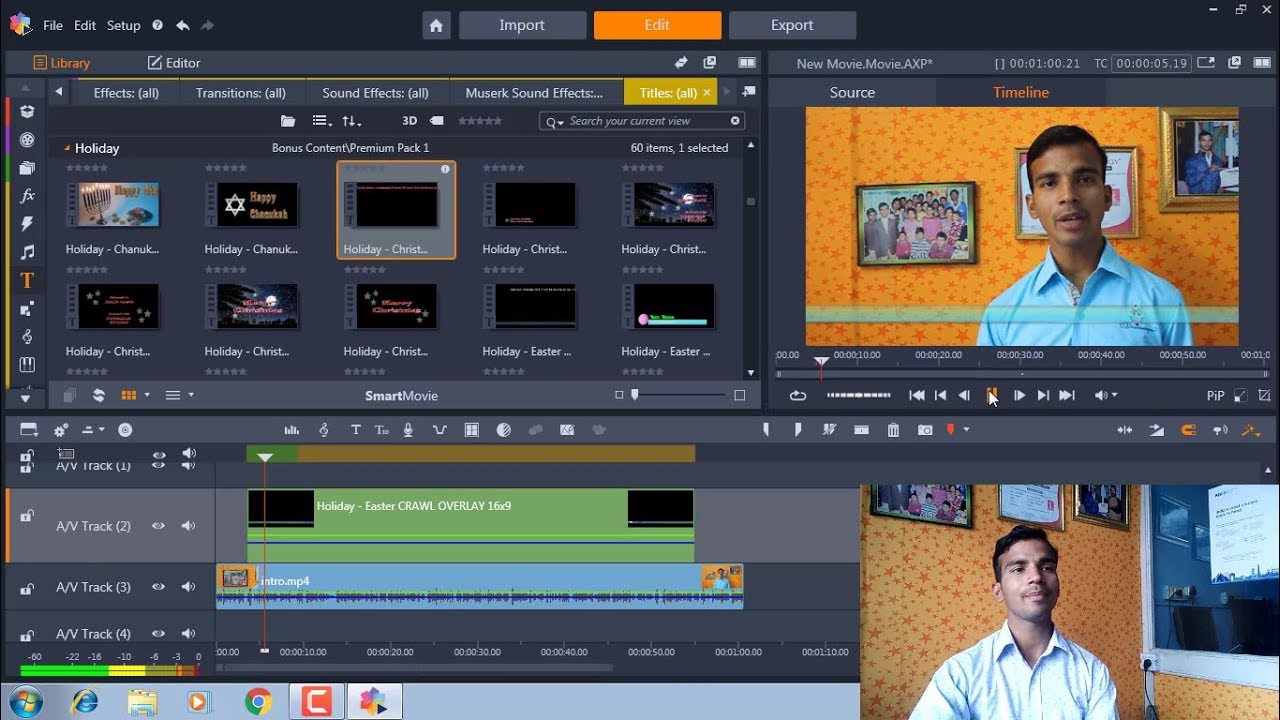This screenshot has height=720, width=1280.
Task: Toggle 3D content filter
Action: (409, 121)
